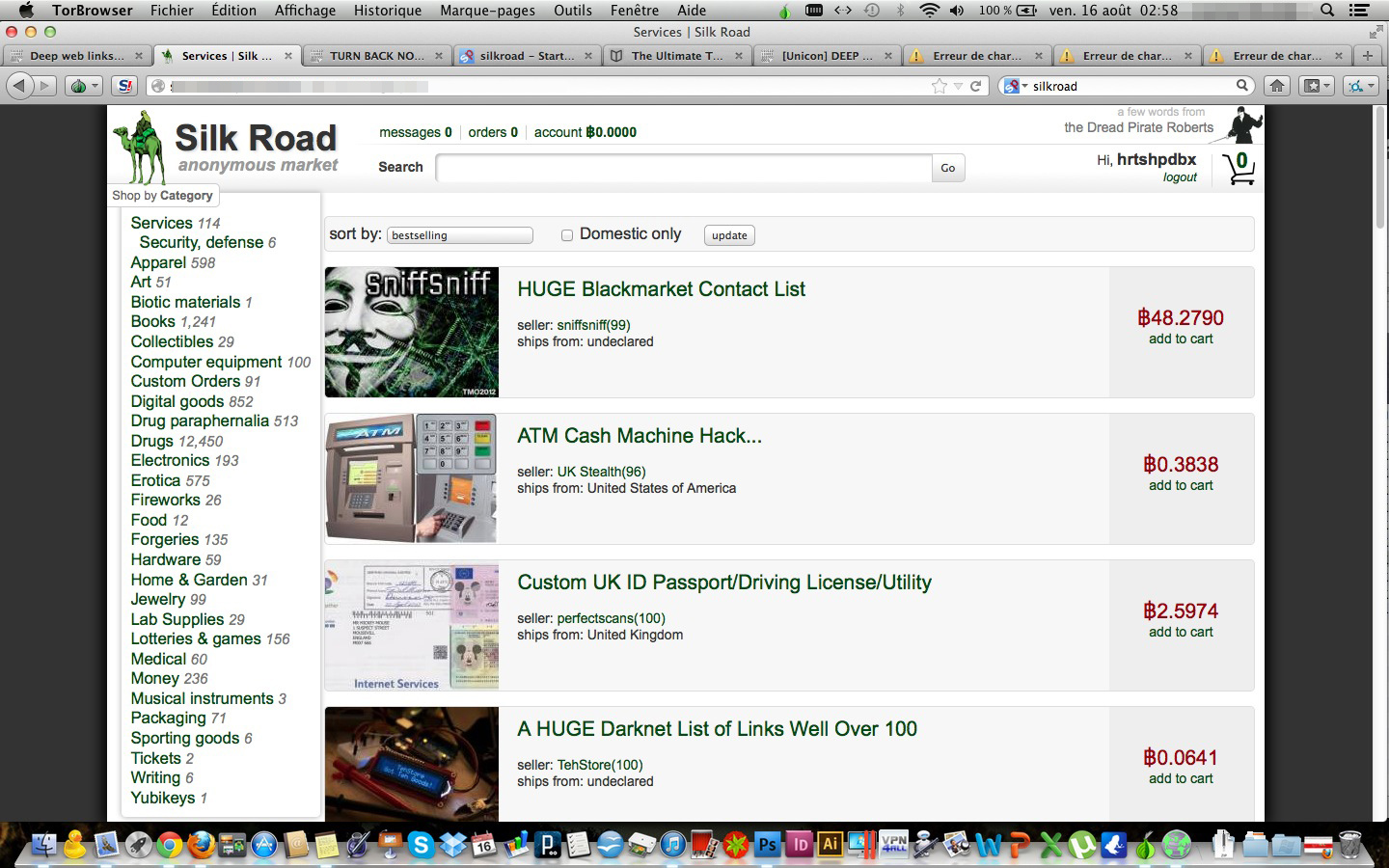
Task: Toggle the Domestic only checkbox
Action: (567, 235)
